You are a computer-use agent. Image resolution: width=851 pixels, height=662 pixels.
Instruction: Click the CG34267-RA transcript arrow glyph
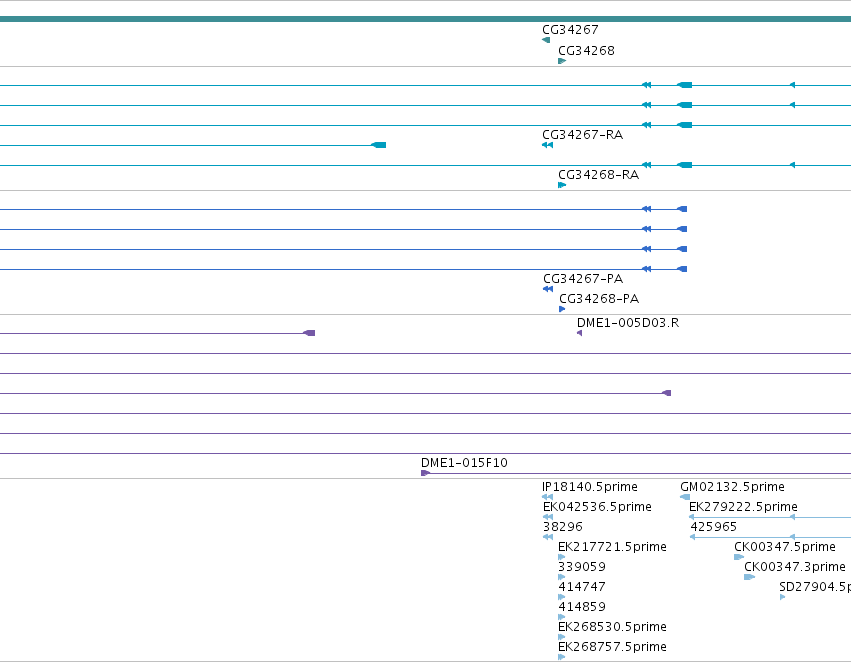[x=548, y=145]
